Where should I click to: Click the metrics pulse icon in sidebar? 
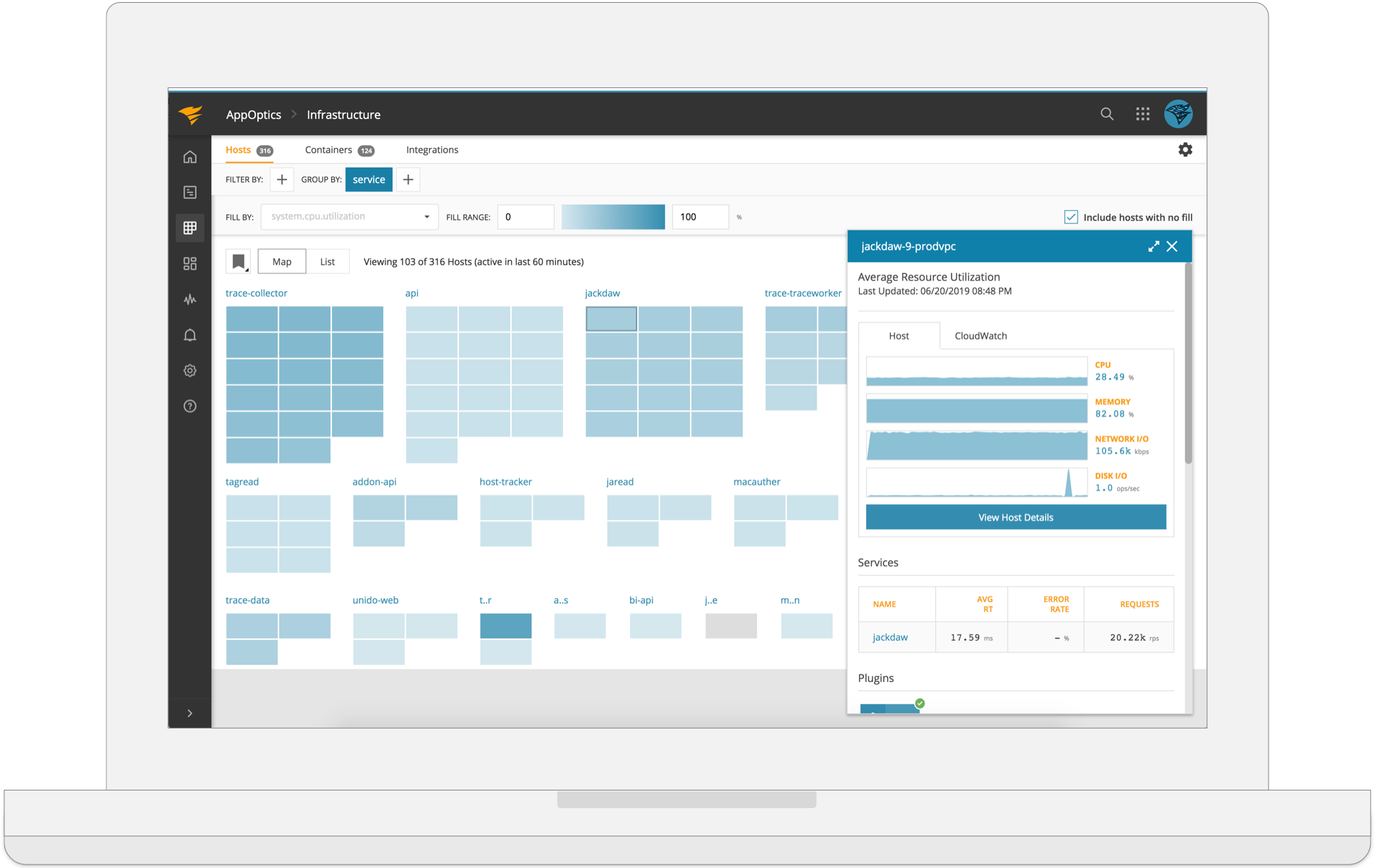(190, 299)
